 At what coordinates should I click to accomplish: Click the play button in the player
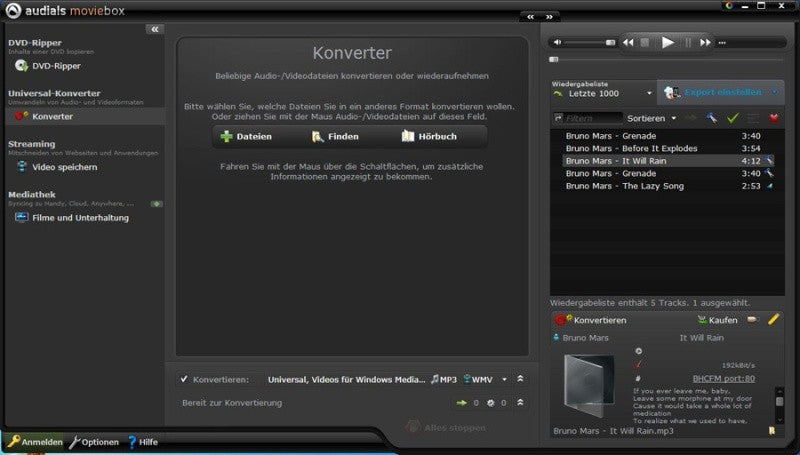click(667, 42)
